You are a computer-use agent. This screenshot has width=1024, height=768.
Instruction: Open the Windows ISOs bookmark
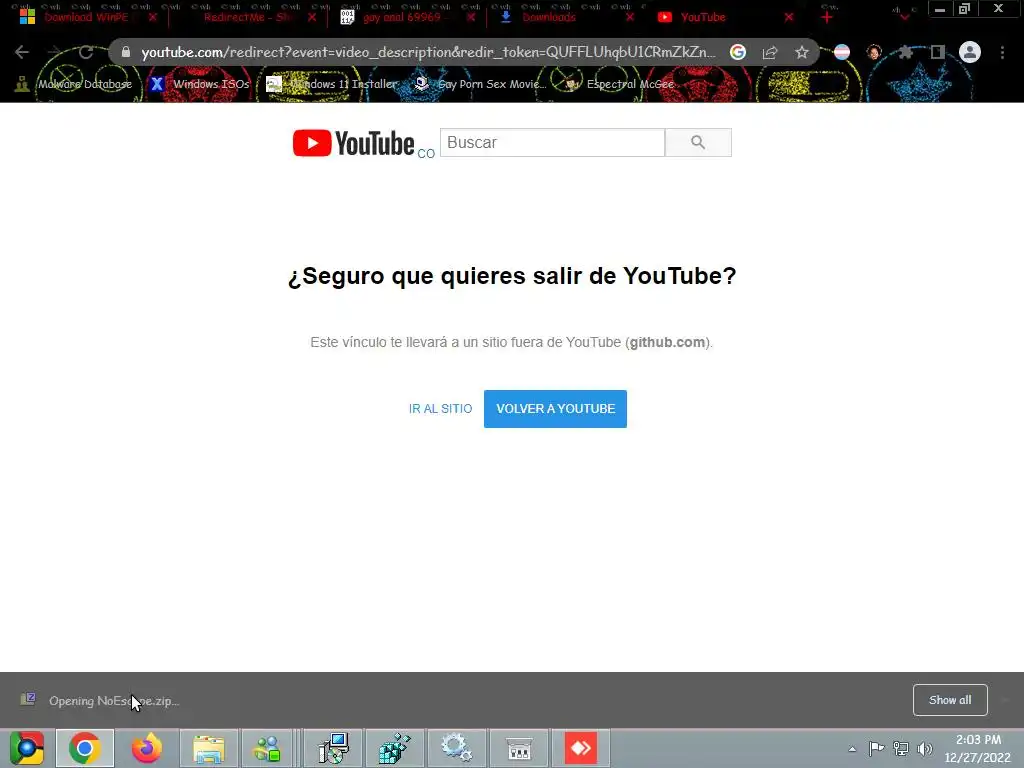tap(200, 84)
